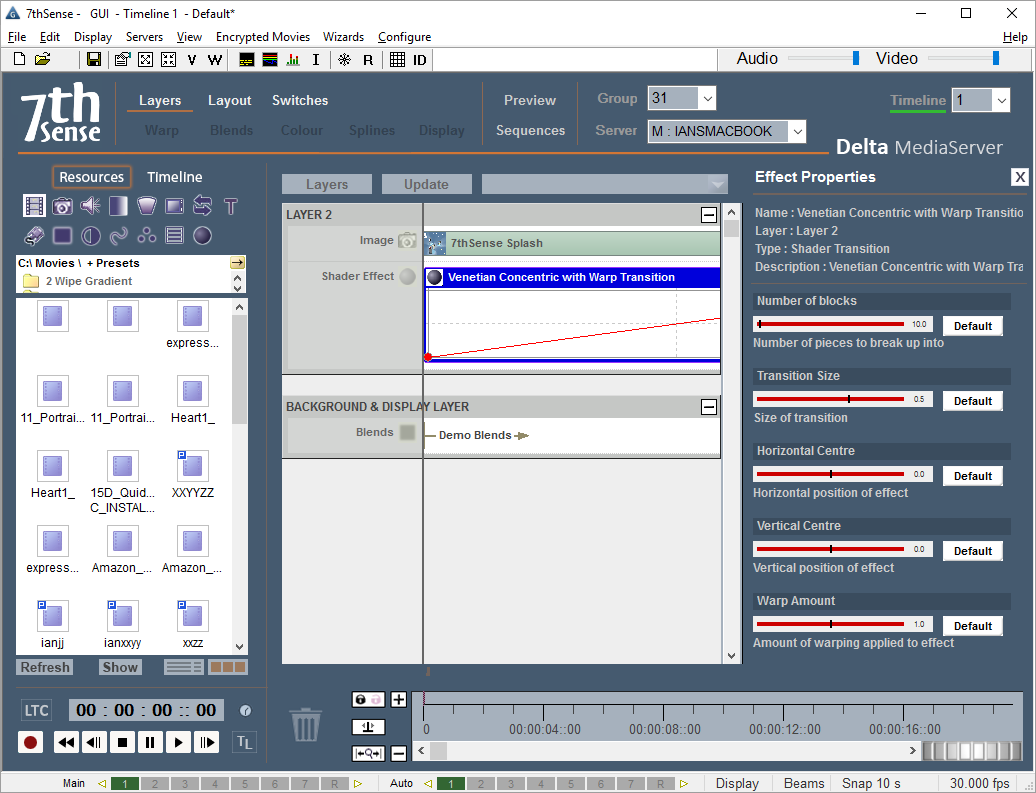The image size is (1036, 793).
Task: Toggle the TL button by transport controls
Action: point(244,742)
